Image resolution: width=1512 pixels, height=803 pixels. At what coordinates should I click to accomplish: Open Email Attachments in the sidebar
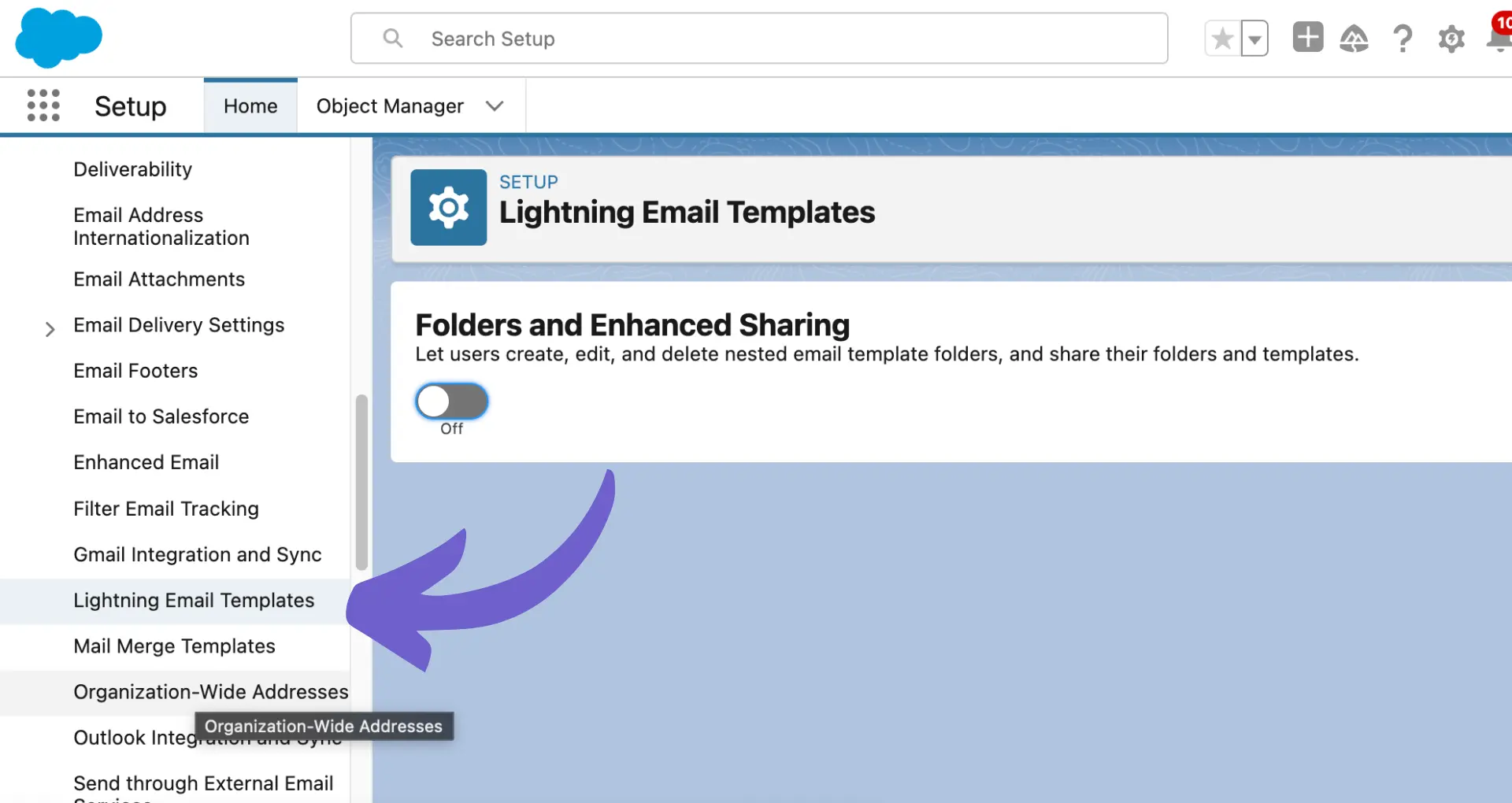[159, 279]
